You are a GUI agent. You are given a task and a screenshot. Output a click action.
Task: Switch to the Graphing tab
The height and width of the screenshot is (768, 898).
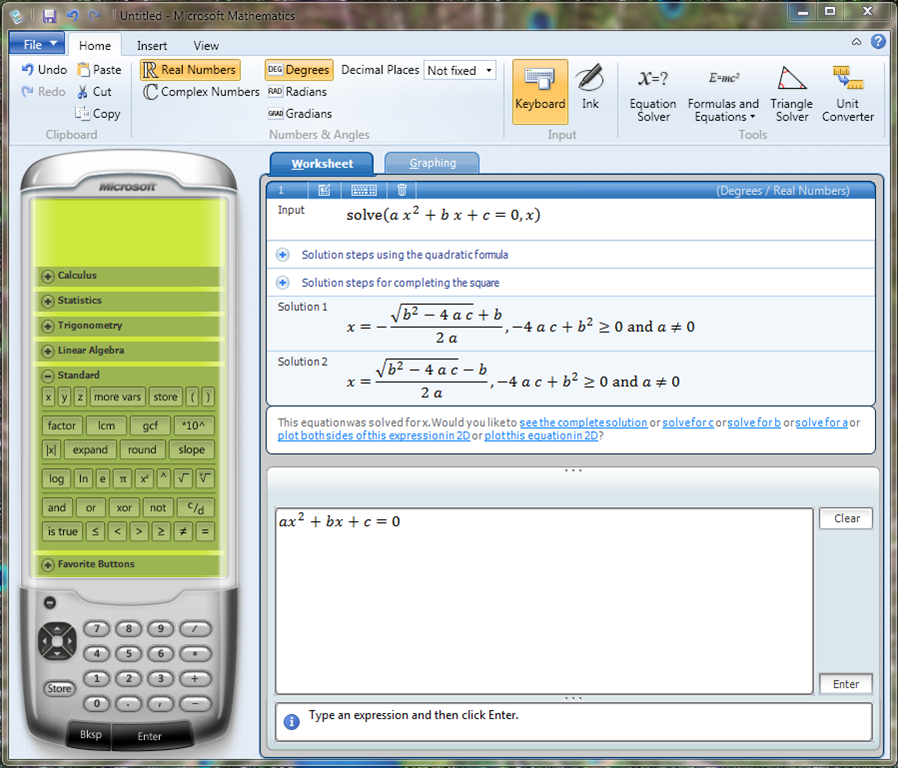click(431, 161)
